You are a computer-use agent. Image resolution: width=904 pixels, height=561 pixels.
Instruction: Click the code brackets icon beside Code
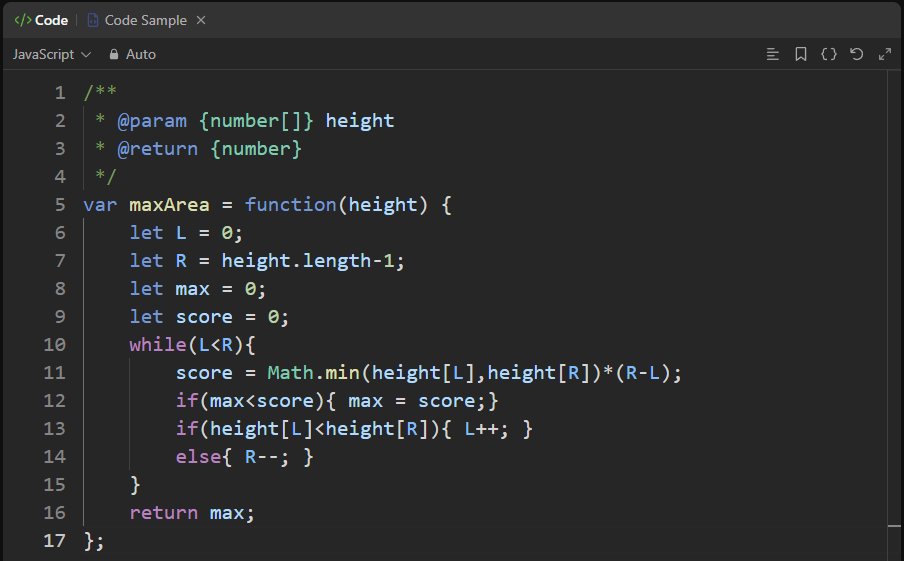23,20
